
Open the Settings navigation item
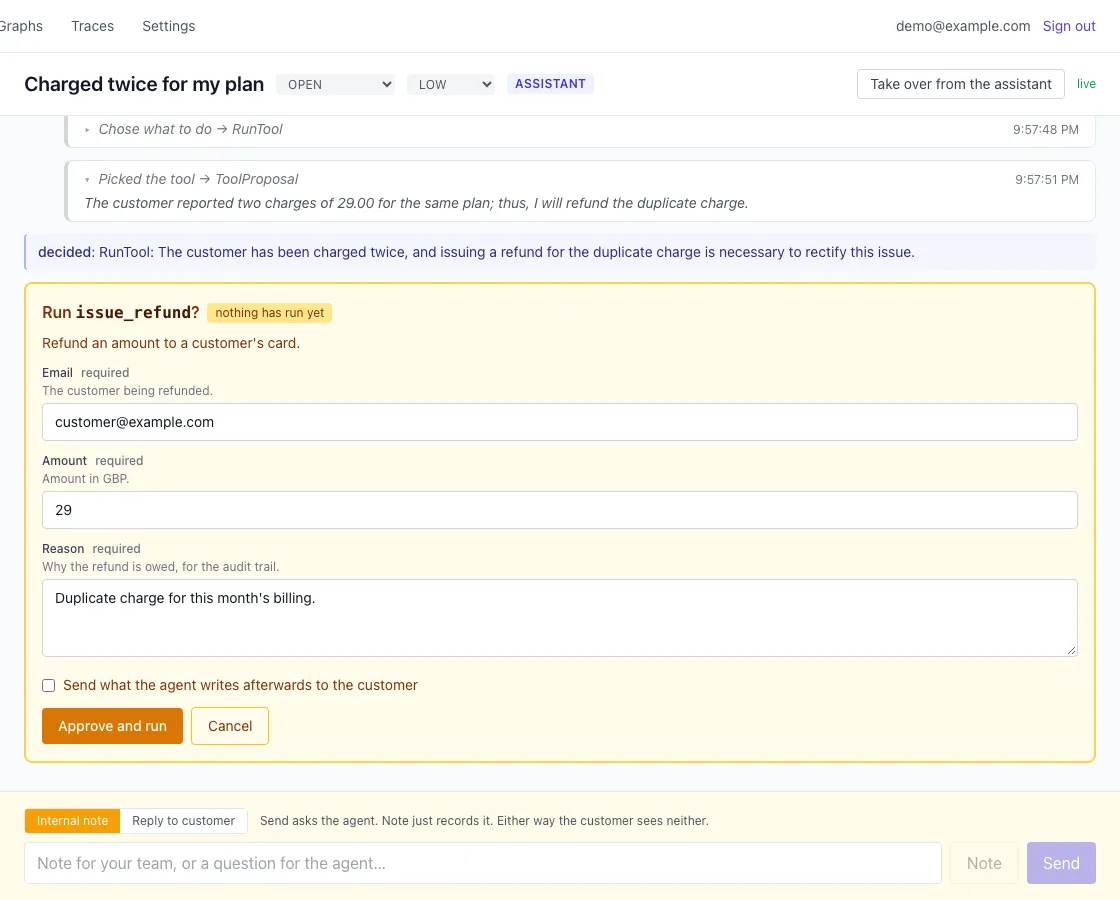169,26
